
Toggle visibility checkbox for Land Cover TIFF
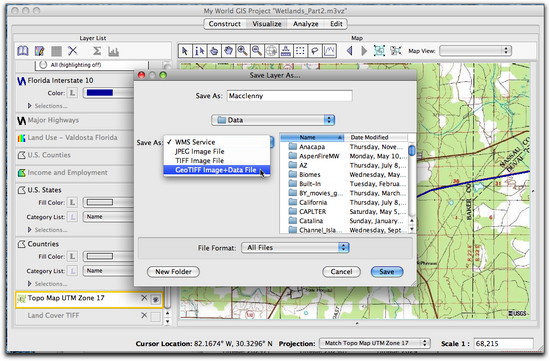pos(155,317)
